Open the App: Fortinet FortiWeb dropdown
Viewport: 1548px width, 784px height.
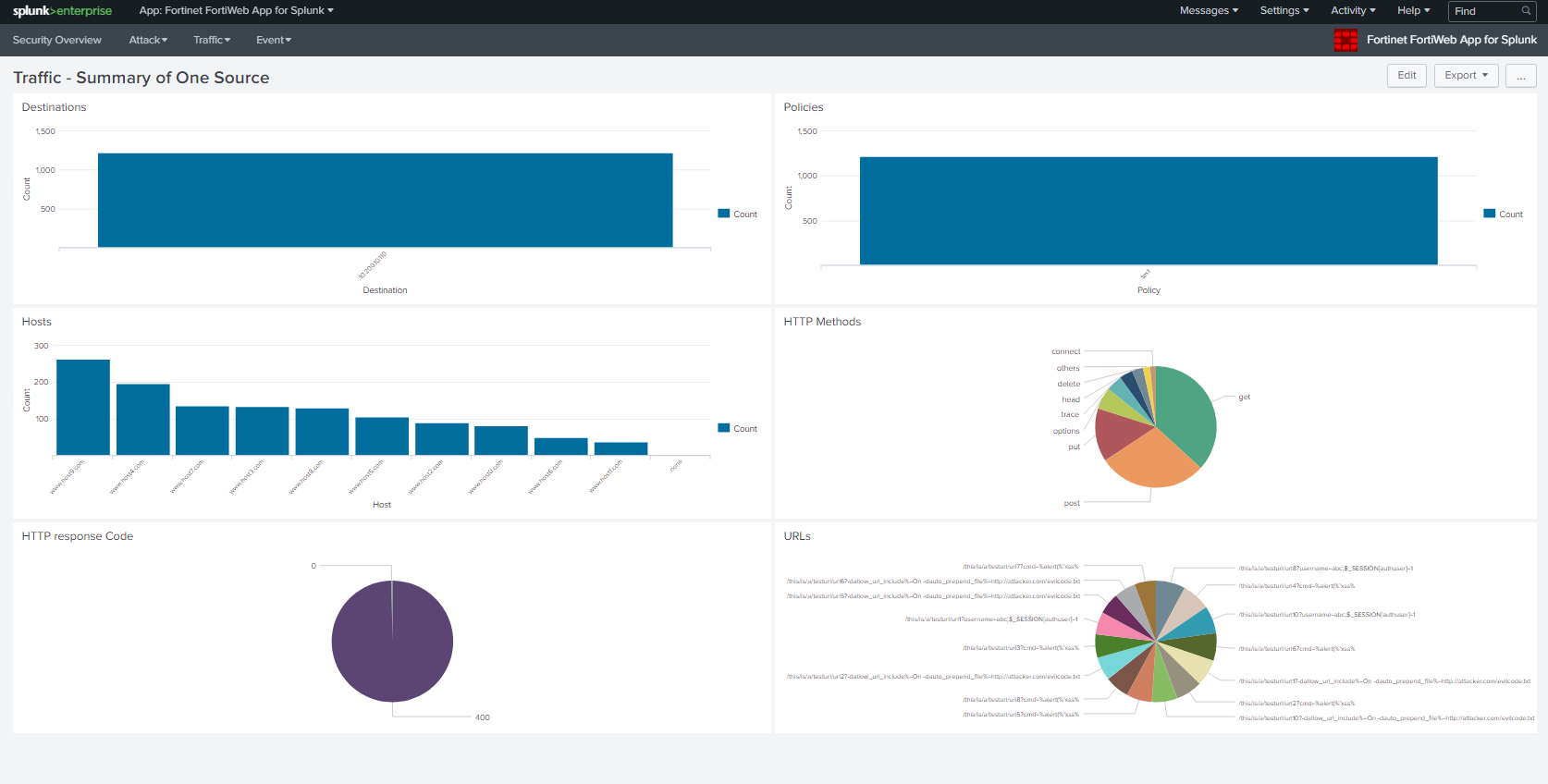[x=236, y=11]
